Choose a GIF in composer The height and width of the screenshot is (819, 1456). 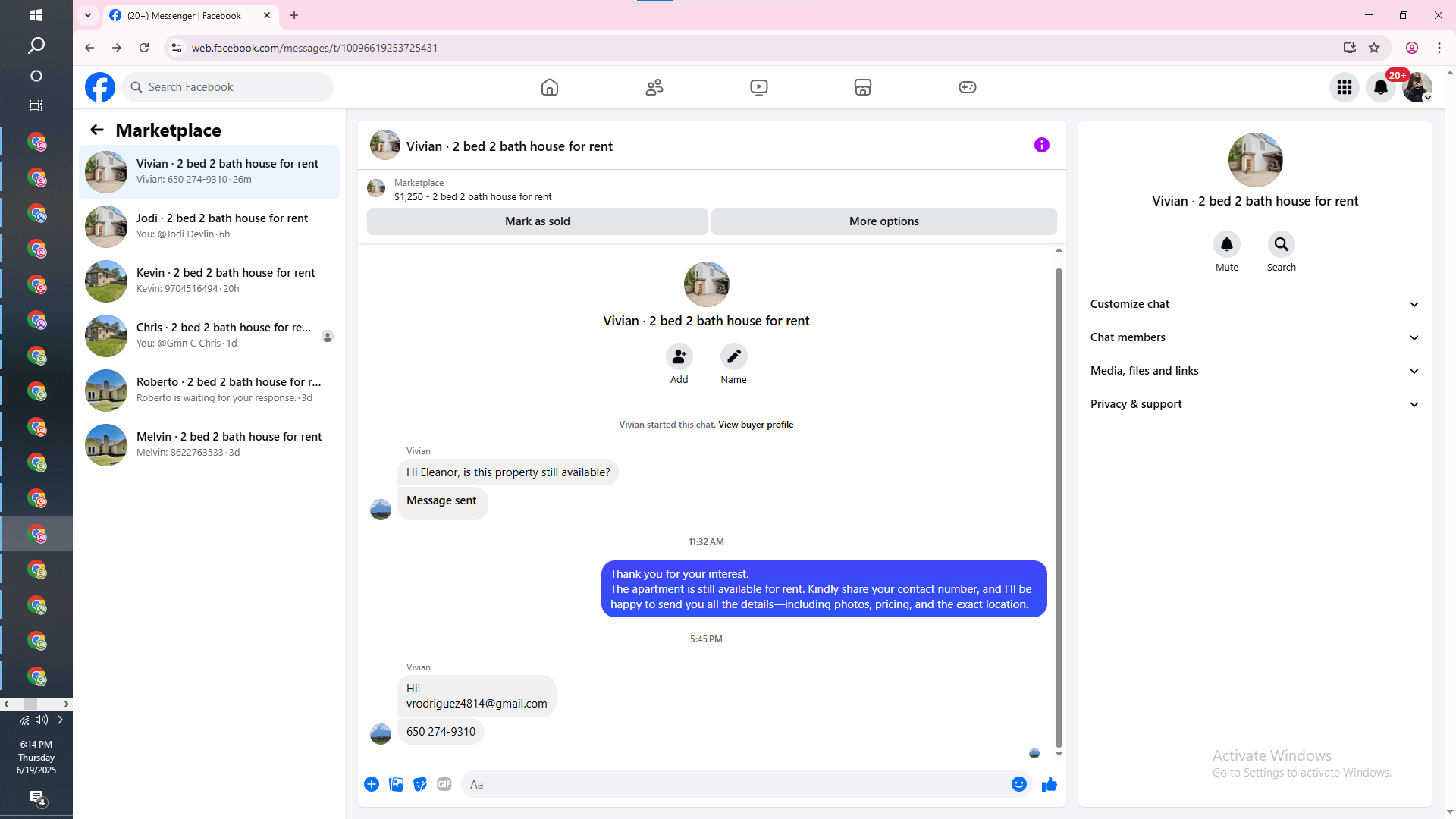[444, 784]
